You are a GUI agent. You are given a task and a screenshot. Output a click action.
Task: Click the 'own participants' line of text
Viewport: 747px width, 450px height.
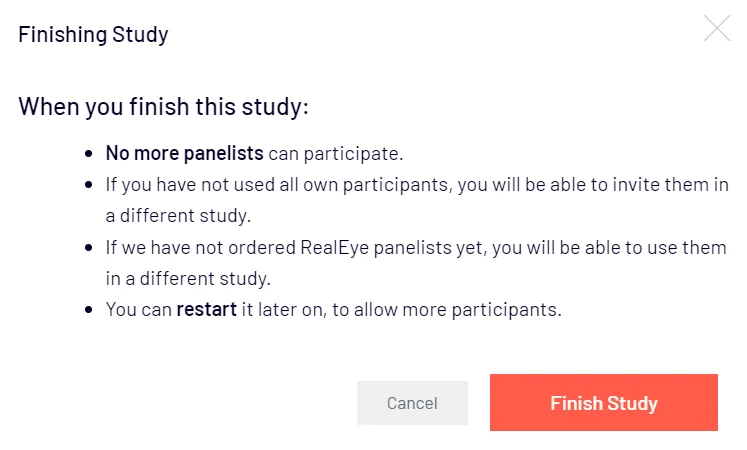point(417,185)
